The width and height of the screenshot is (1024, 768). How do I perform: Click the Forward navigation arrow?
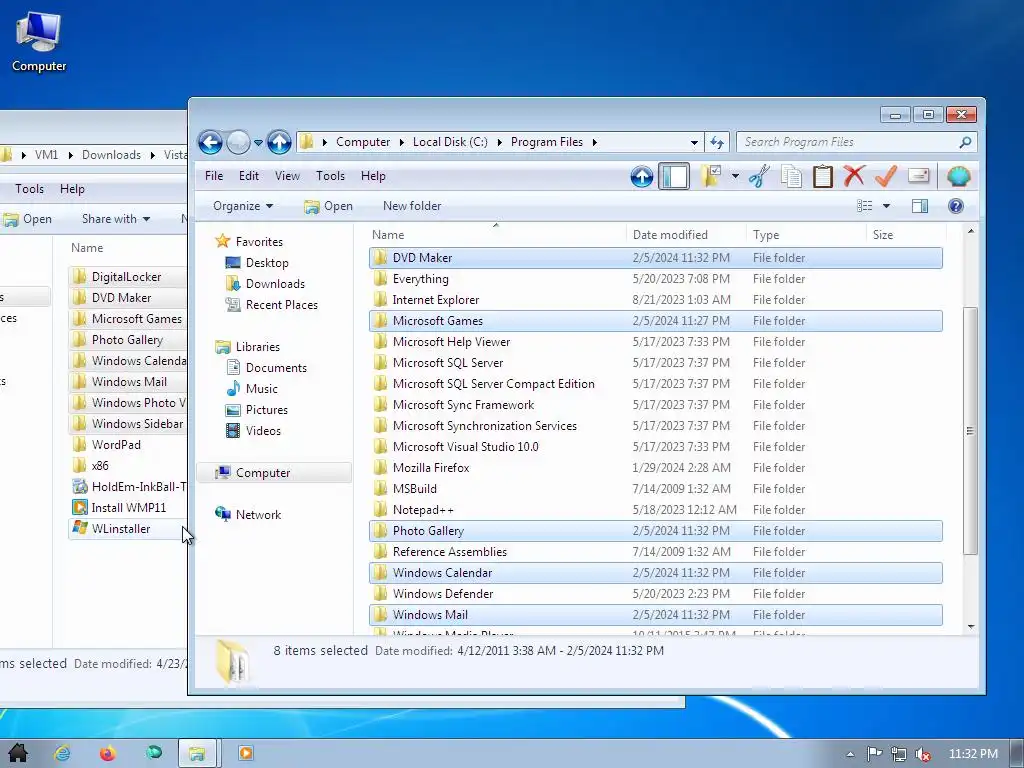(238, 142)
